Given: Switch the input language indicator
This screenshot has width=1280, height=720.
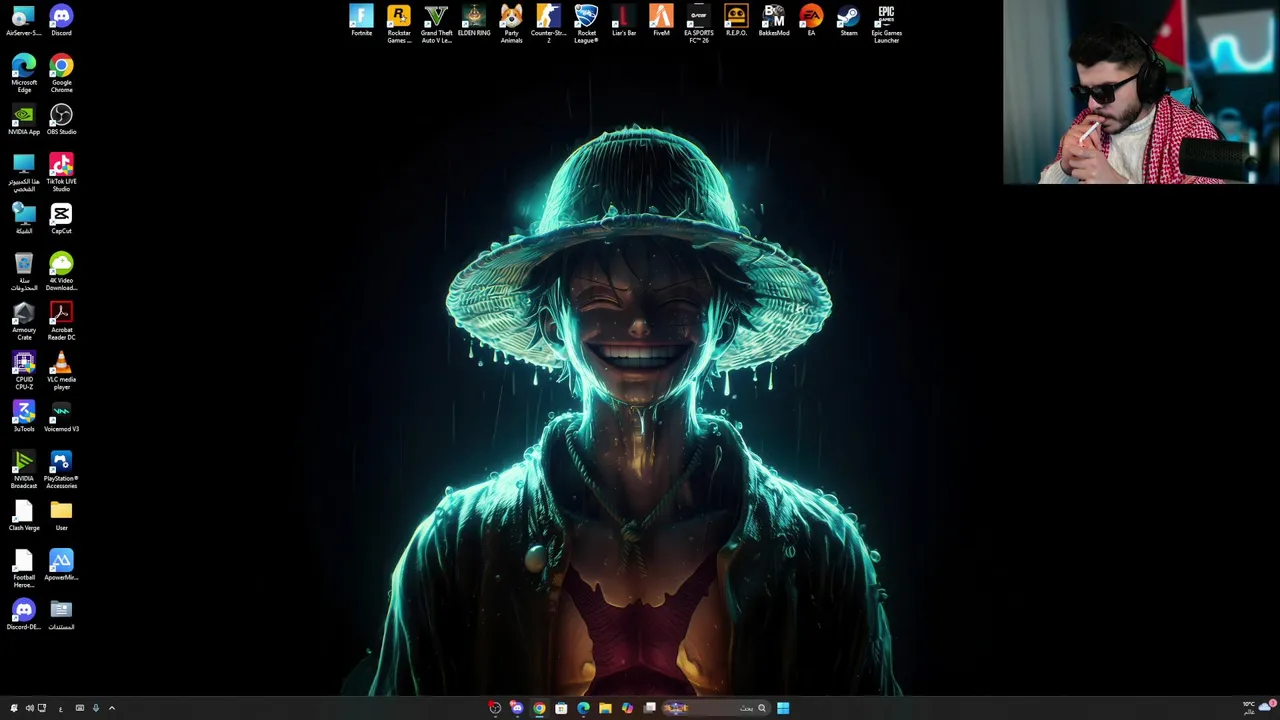Looking at the screenshot, I should (61, 709).
